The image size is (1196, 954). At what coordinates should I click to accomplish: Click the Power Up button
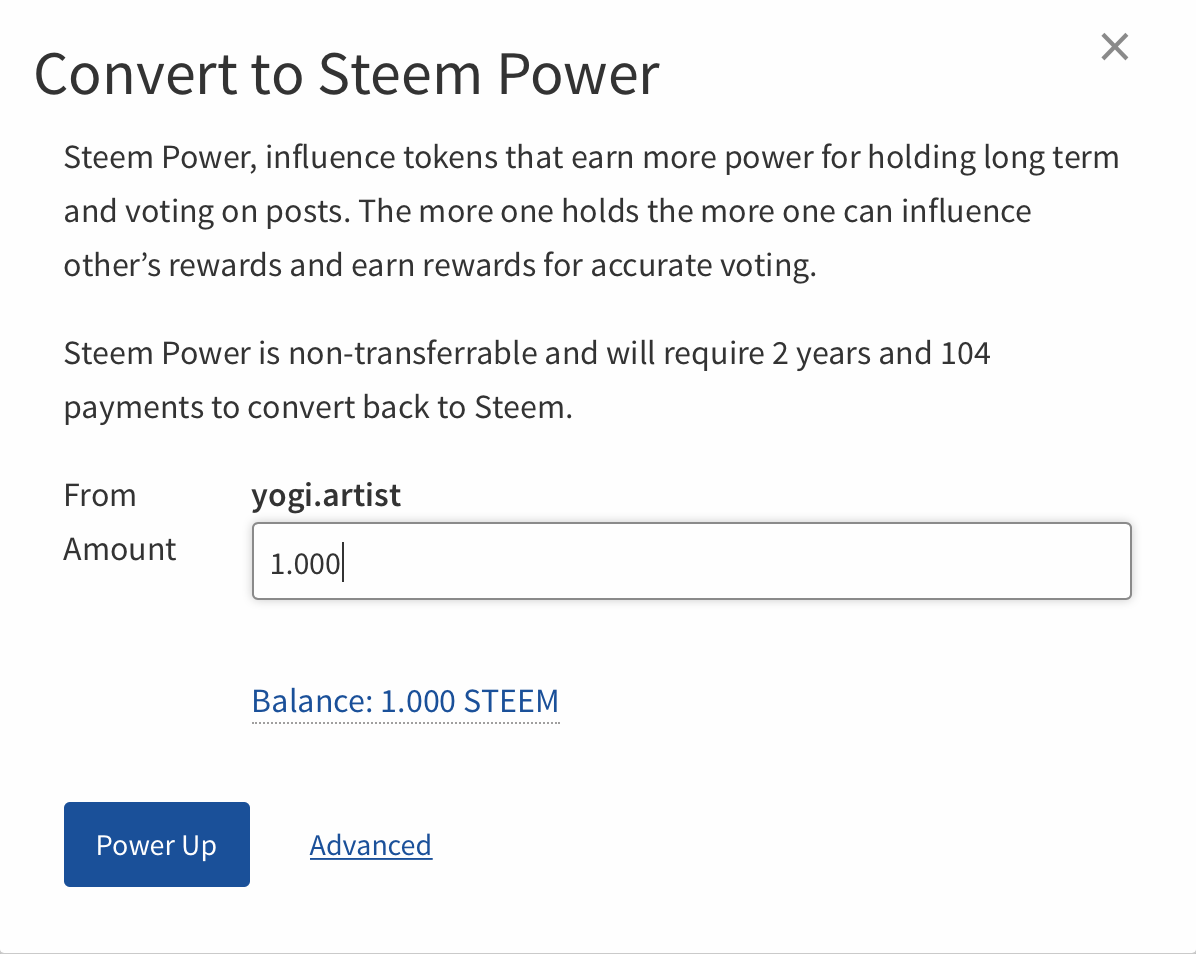pyautogui.click(x=156, y=844)
